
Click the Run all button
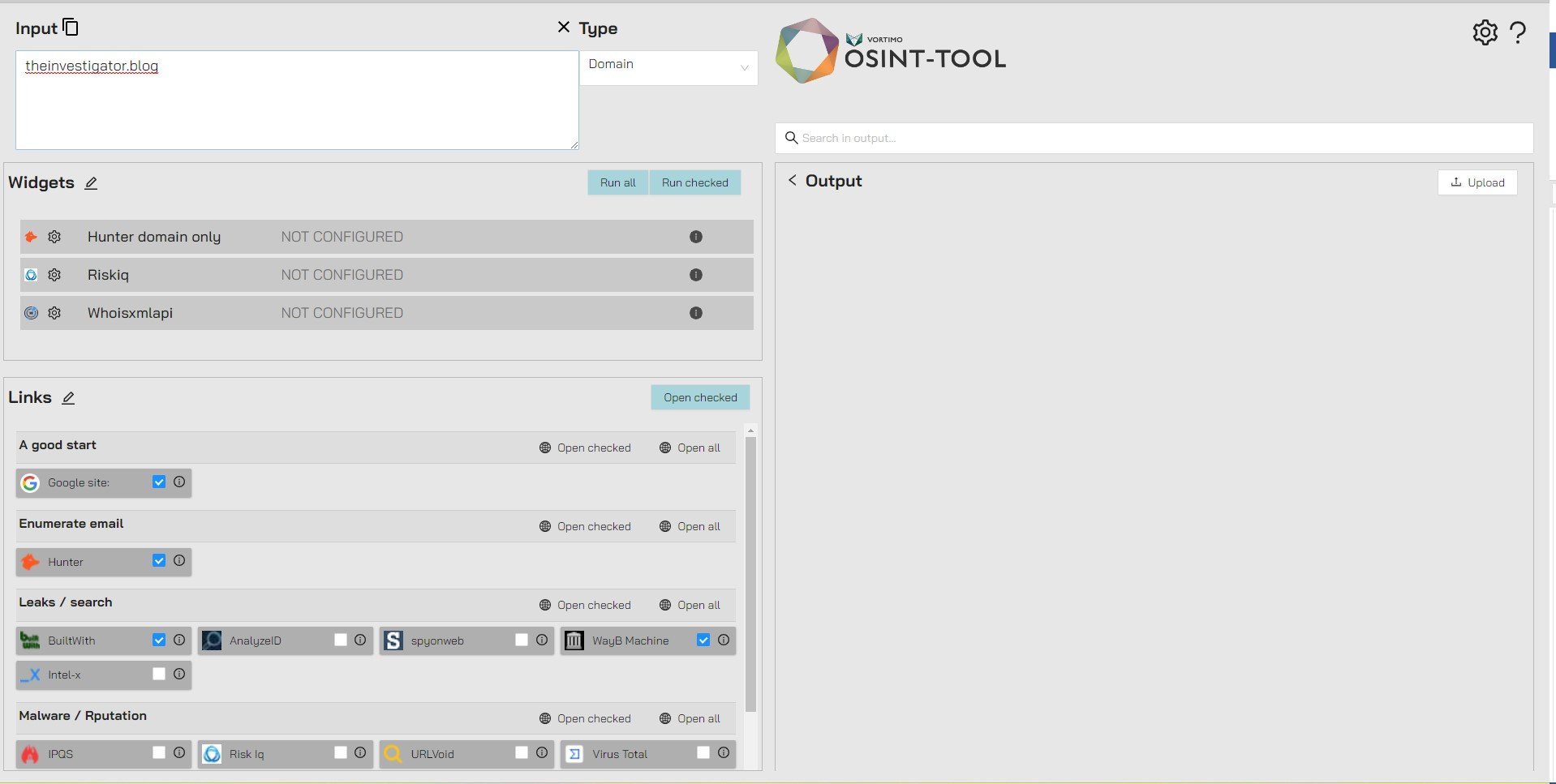(617, 182)
